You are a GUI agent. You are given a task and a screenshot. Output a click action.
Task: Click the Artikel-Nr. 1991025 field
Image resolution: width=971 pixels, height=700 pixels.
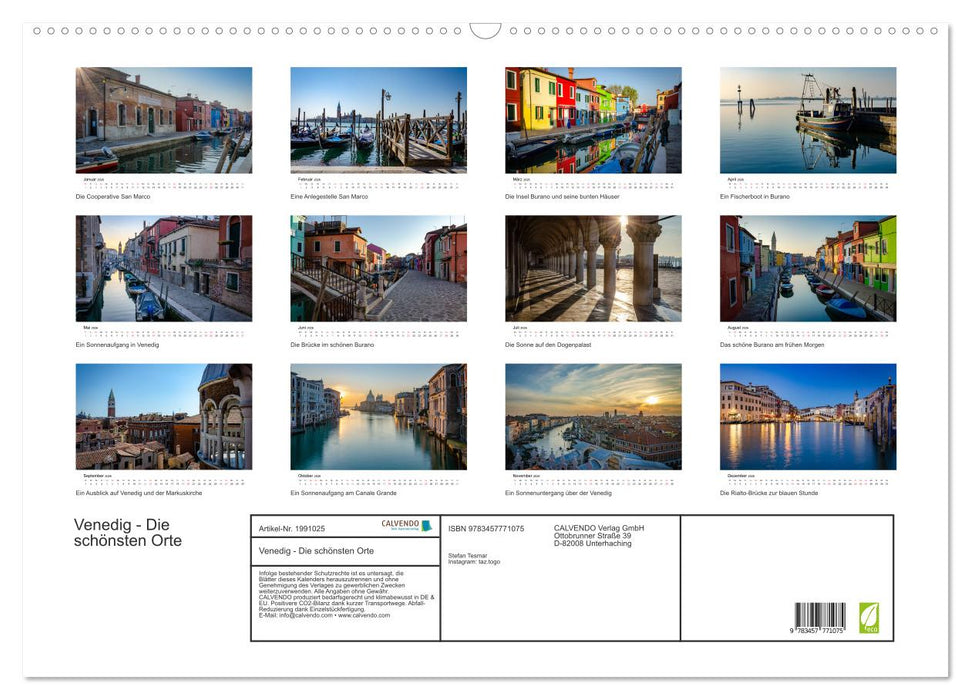tap(292, 528)
